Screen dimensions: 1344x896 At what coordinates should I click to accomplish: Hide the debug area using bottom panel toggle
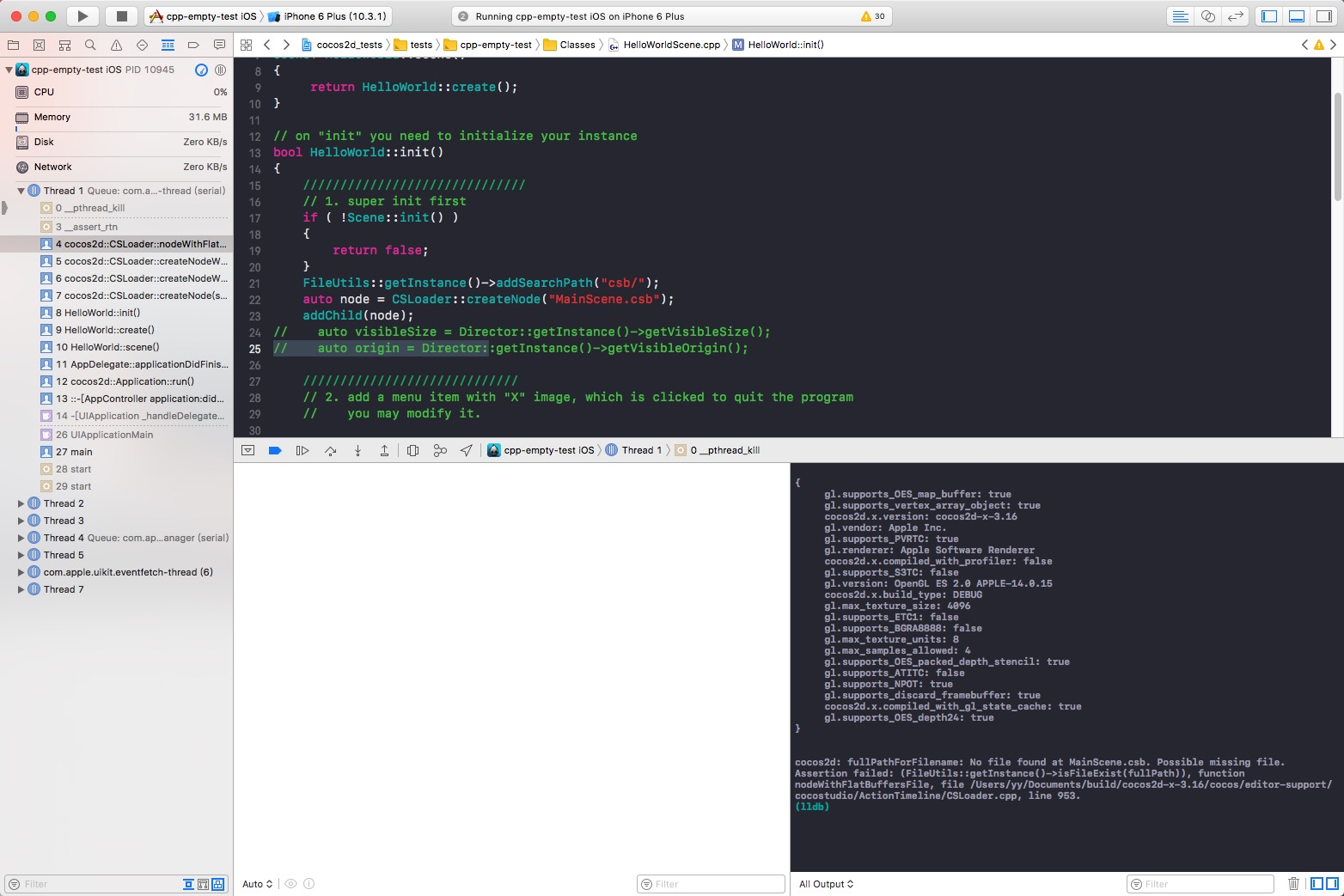coord(1297,15)
